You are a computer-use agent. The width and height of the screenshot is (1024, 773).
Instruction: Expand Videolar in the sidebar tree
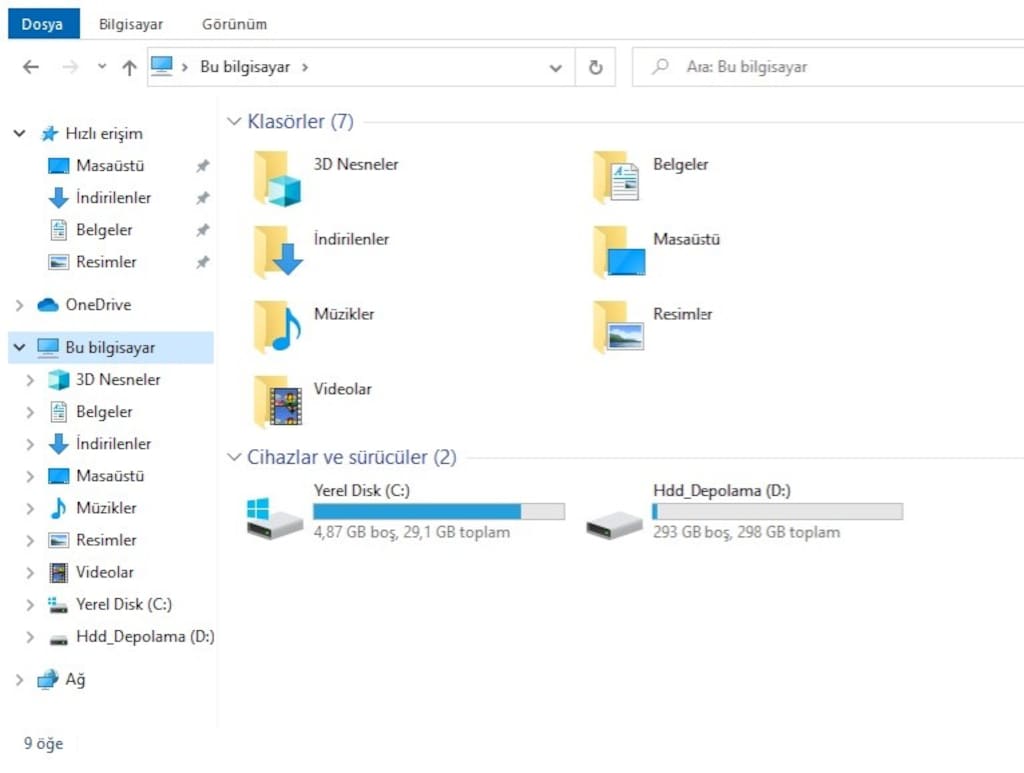point(30,573)
